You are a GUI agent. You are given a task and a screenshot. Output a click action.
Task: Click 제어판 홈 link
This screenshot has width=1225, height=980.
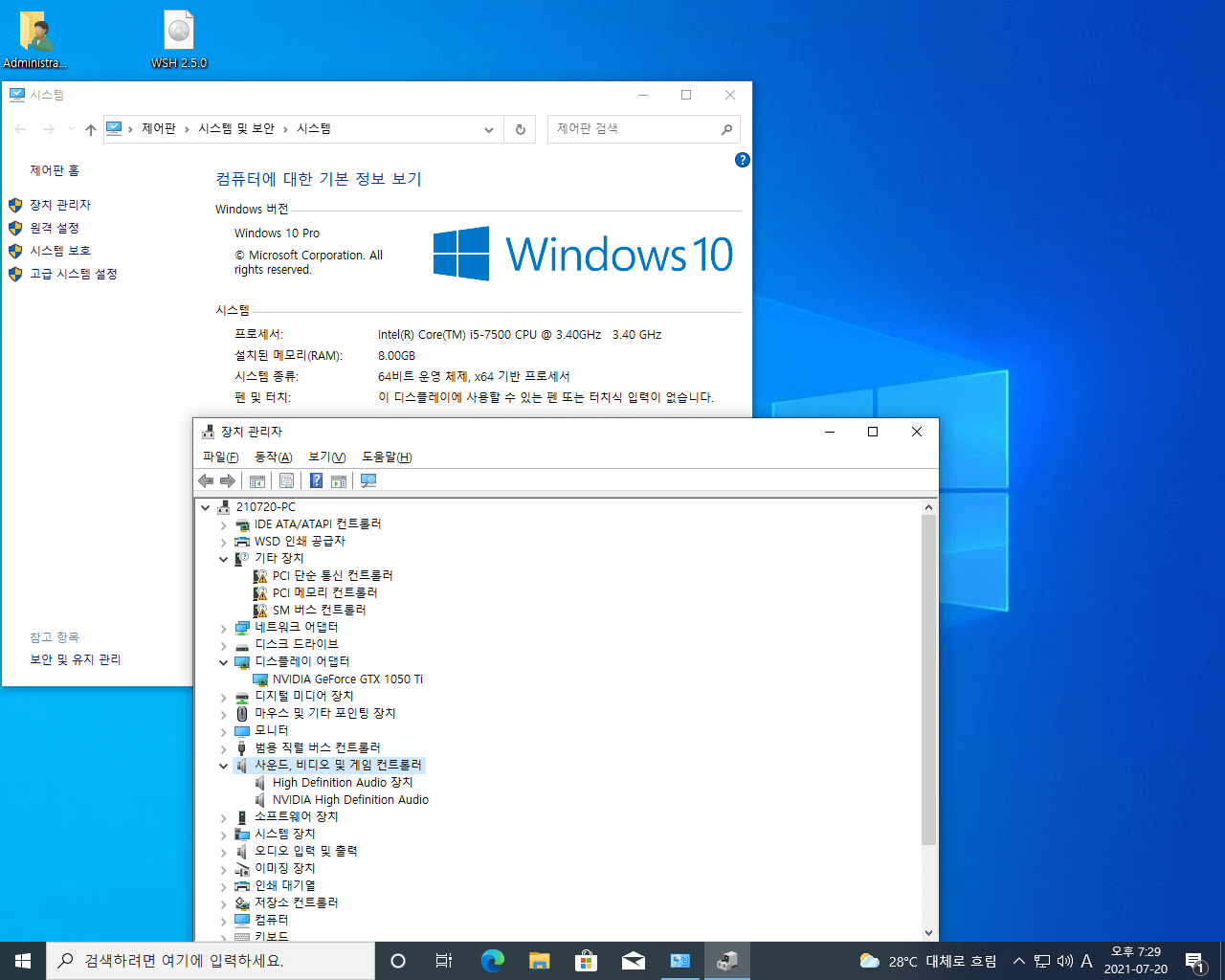tap(55, 170)
